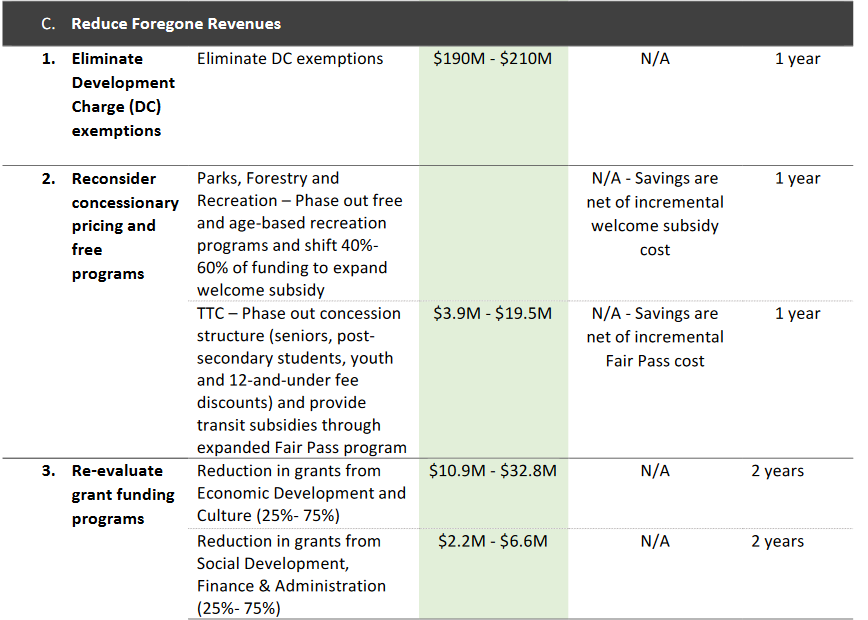
Task: Click the Economic Development and Culture grants description
Action: pos(300,493)
